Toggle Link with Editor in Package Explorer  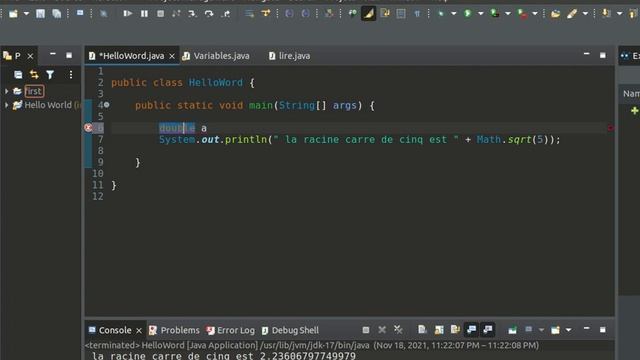(34, 75)
